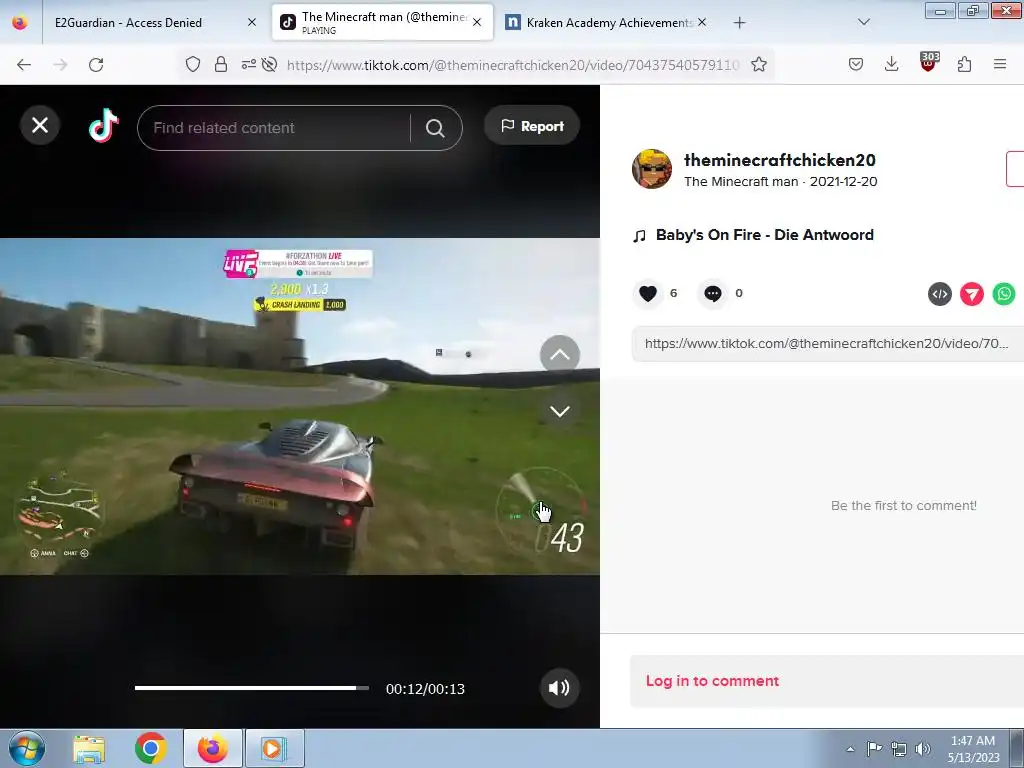This screenshot has width=1024, height=768.
Task: Close The Minecraft man tab
Action: point(477,22)
